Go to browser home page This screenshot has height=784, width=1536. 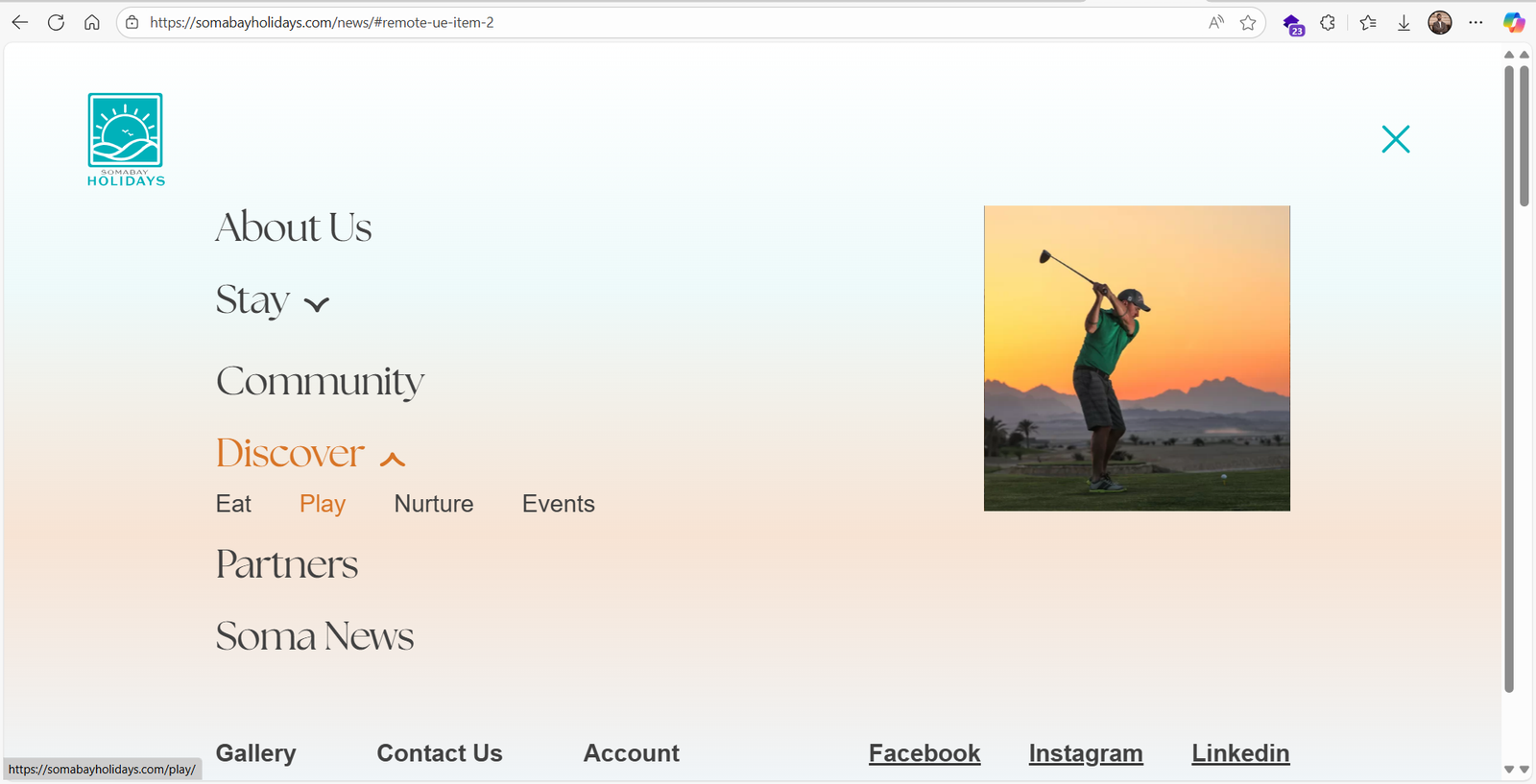pyautogui.click(x=92, y=22)
